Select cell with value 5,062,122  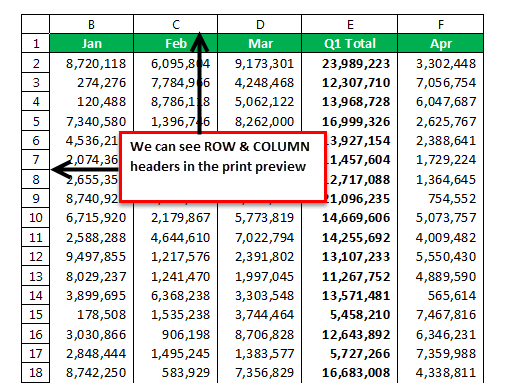259,101
